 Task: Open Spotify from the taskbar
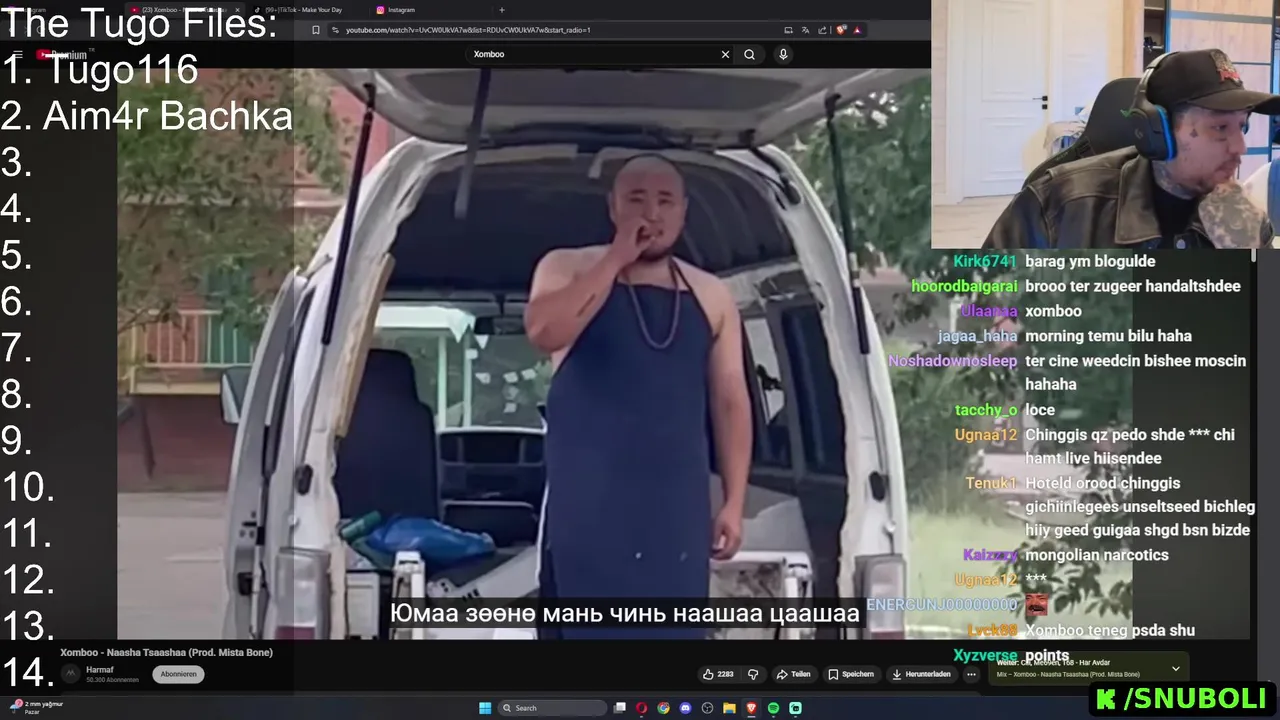[x=774, y=708]
